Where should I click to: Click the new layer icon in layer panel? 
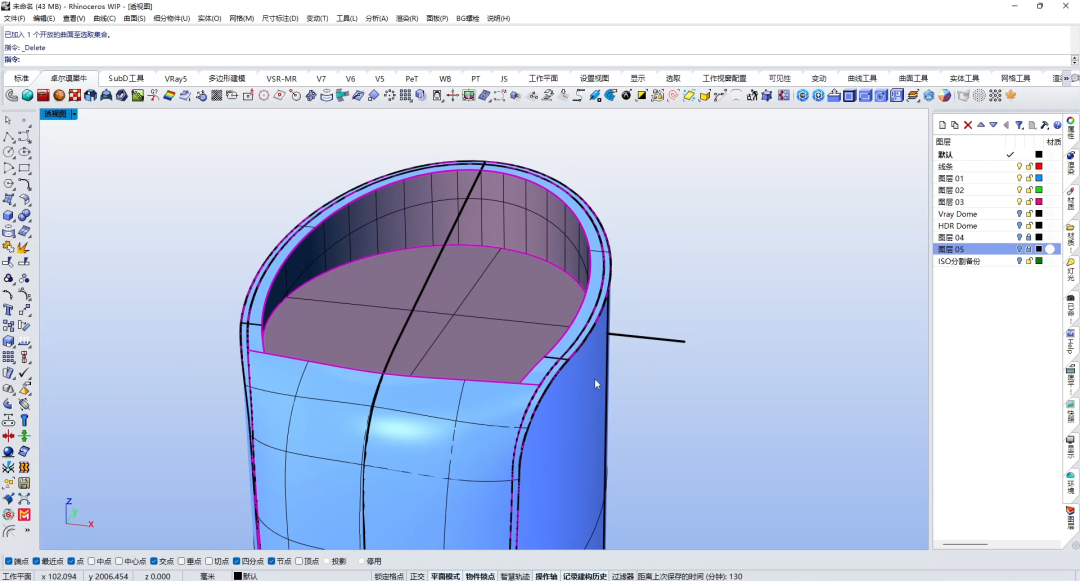pos(942,125)
